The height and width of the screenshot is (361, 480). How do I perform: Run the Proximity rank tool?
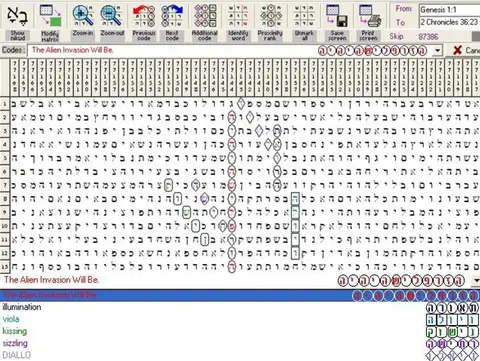click(271, 16)
